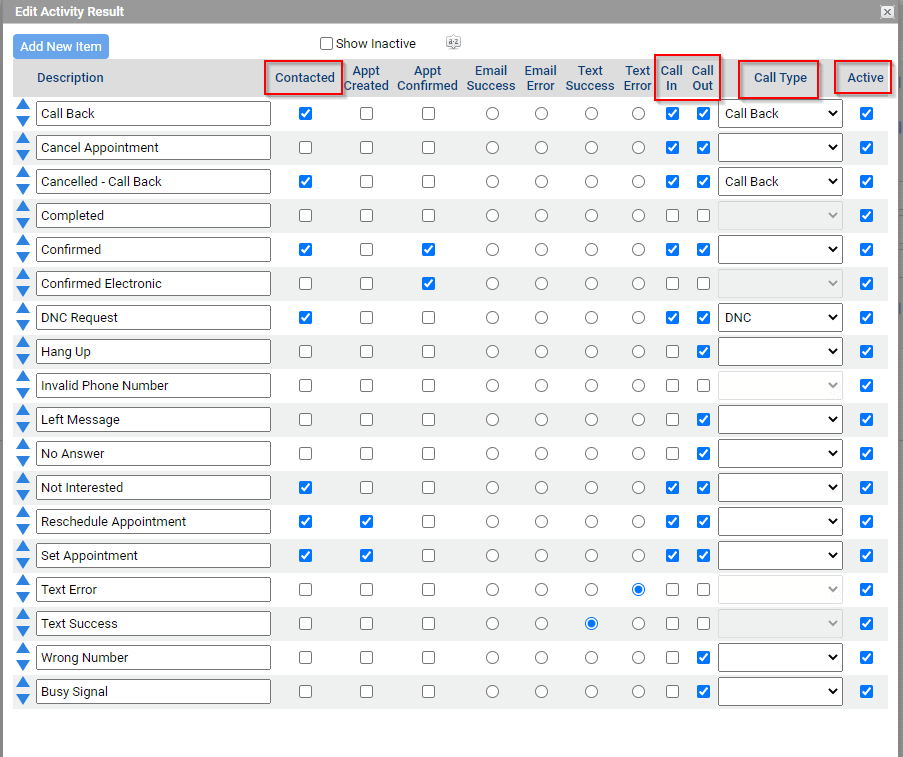903x757 pixels.
Task: Move Call Back row up
Action: (23, 105)
